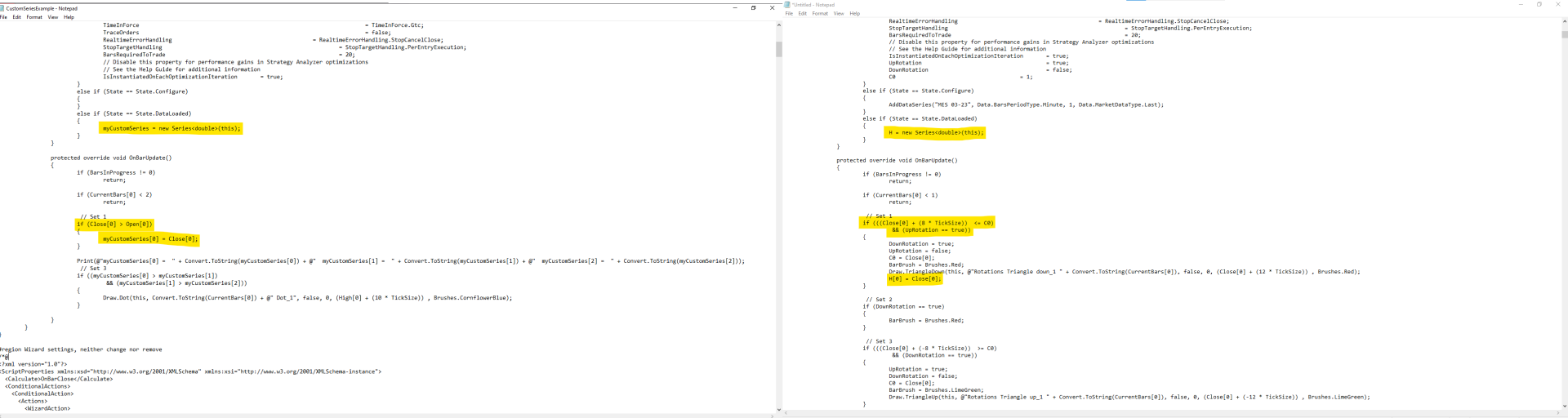Open Edit menu in CustomSeriesExample Notepad

17,17
